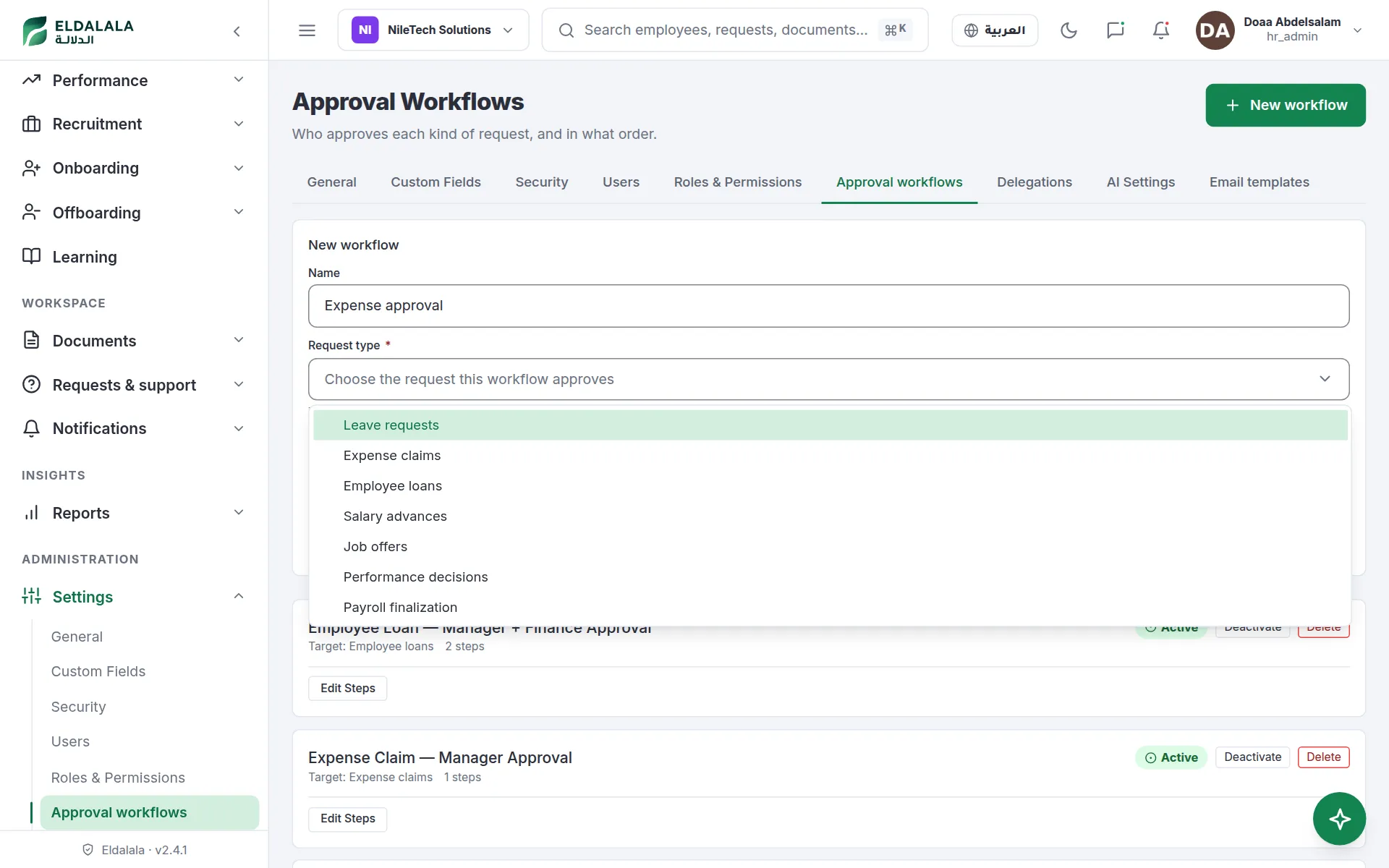The image size is (1389, 868).
Task: Deactivate the Expense Claim workflow
Action: (1252, 757)
